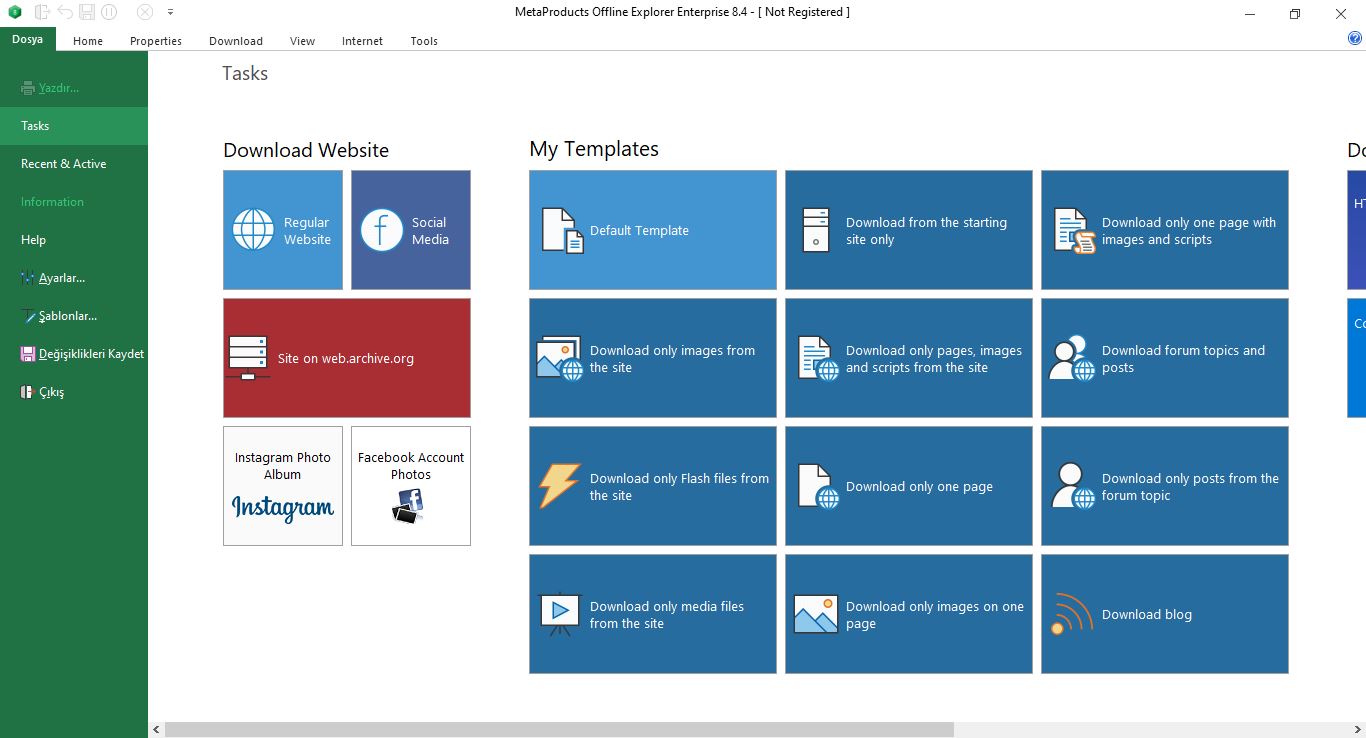Click the blue help question mark icon
This screenshot has width=1366, height=738.
[1355, 39]
